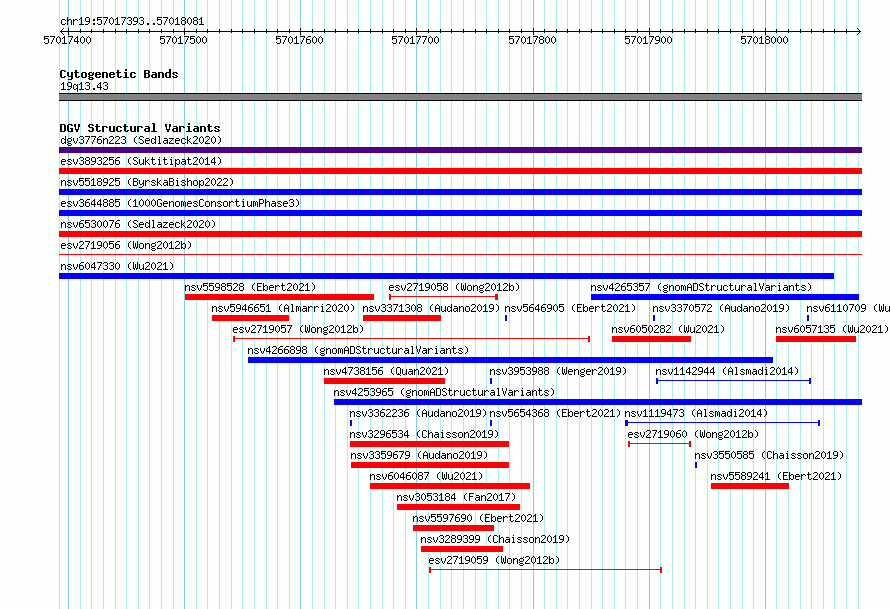Click nsv5946651 (Almarri2020) label
The height and width of the screenshot is (609, 890).
(x=283, y=308)
